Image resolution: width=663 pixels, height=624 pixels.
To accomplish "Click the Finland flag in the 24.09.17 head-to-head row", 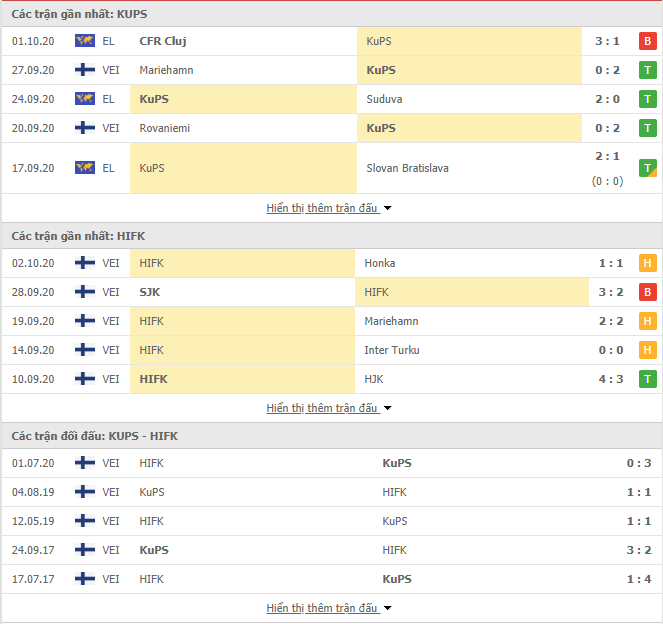I will 85,550.
